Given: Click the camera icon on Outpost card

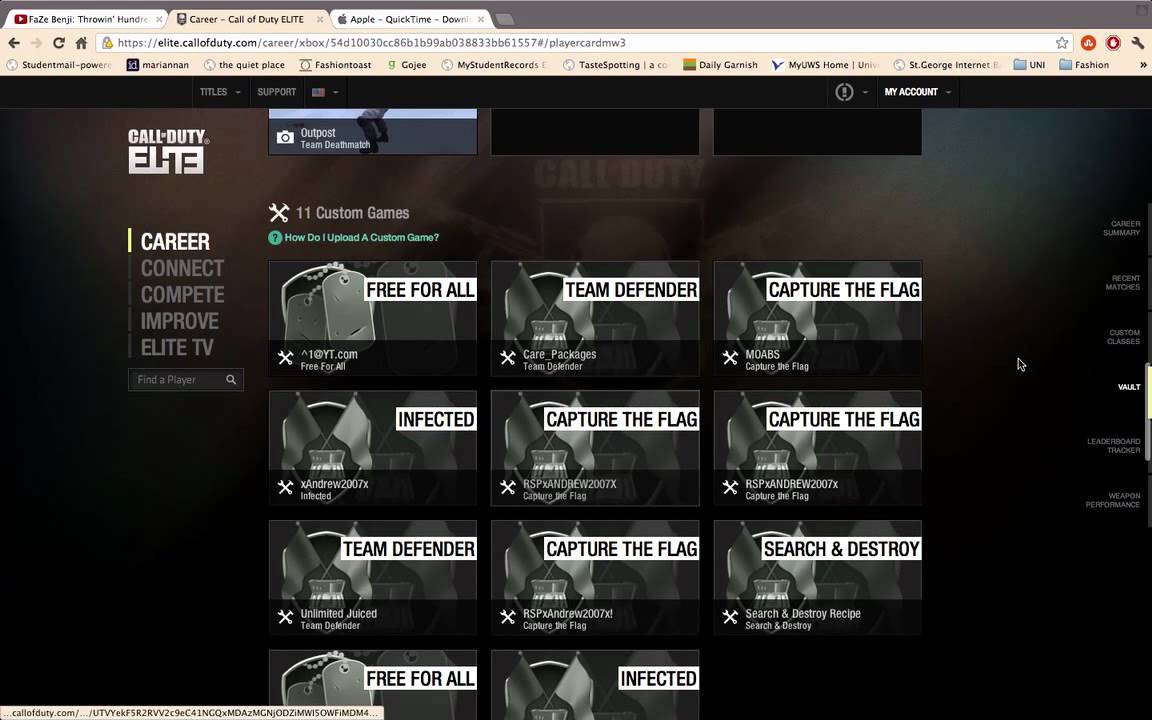Looking at the screenshot, I should tap(285, 137).
